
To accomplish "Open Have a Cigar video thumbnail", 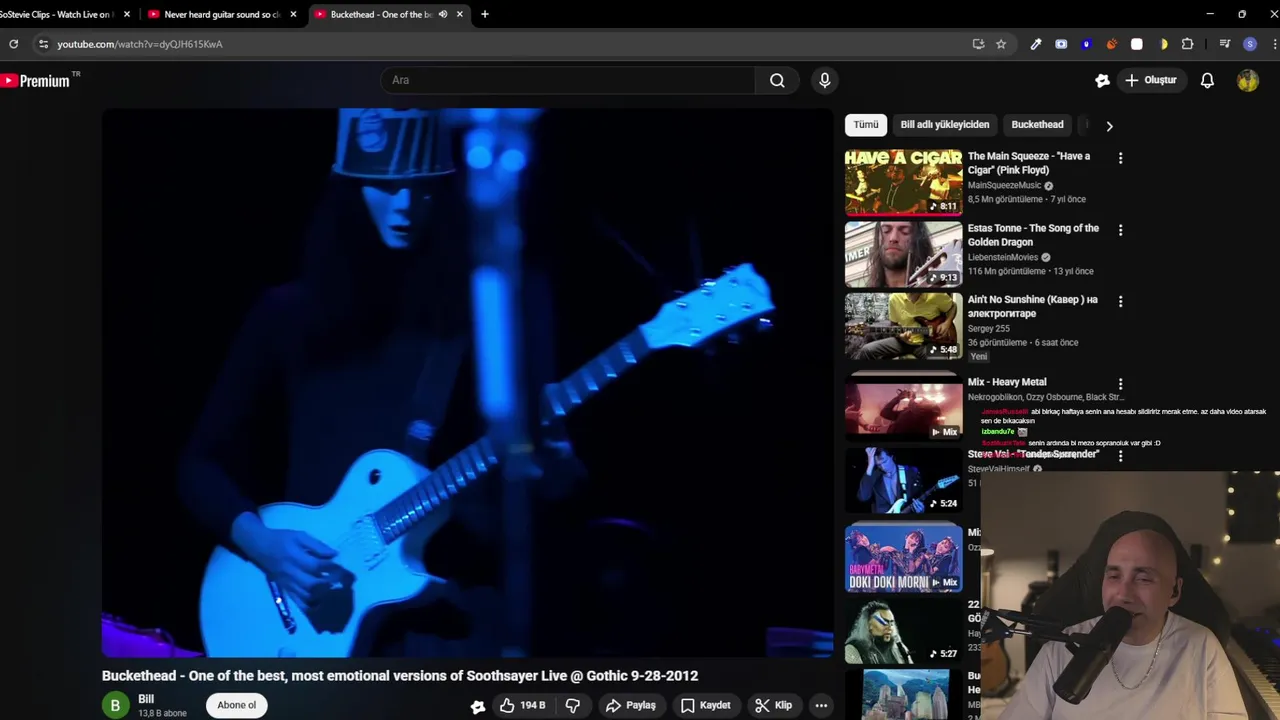I will 903,183.
